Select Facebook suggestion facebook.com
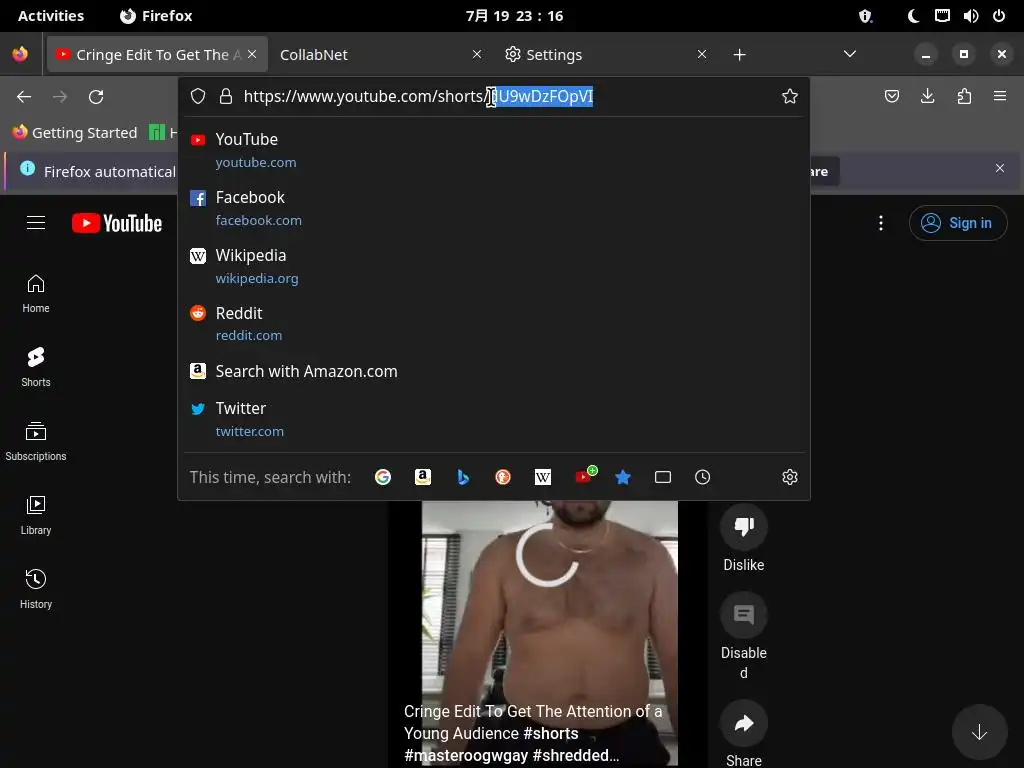 pos(494,208)
